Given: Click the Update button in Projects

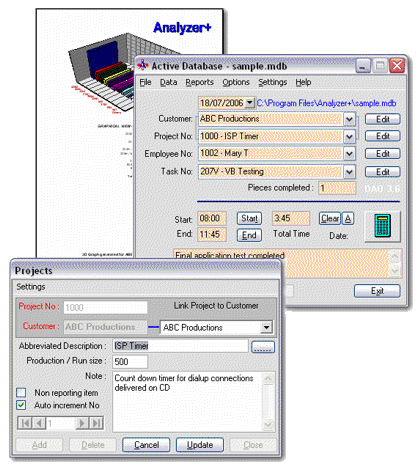Looking at the screenshot, I should (200, 445).
